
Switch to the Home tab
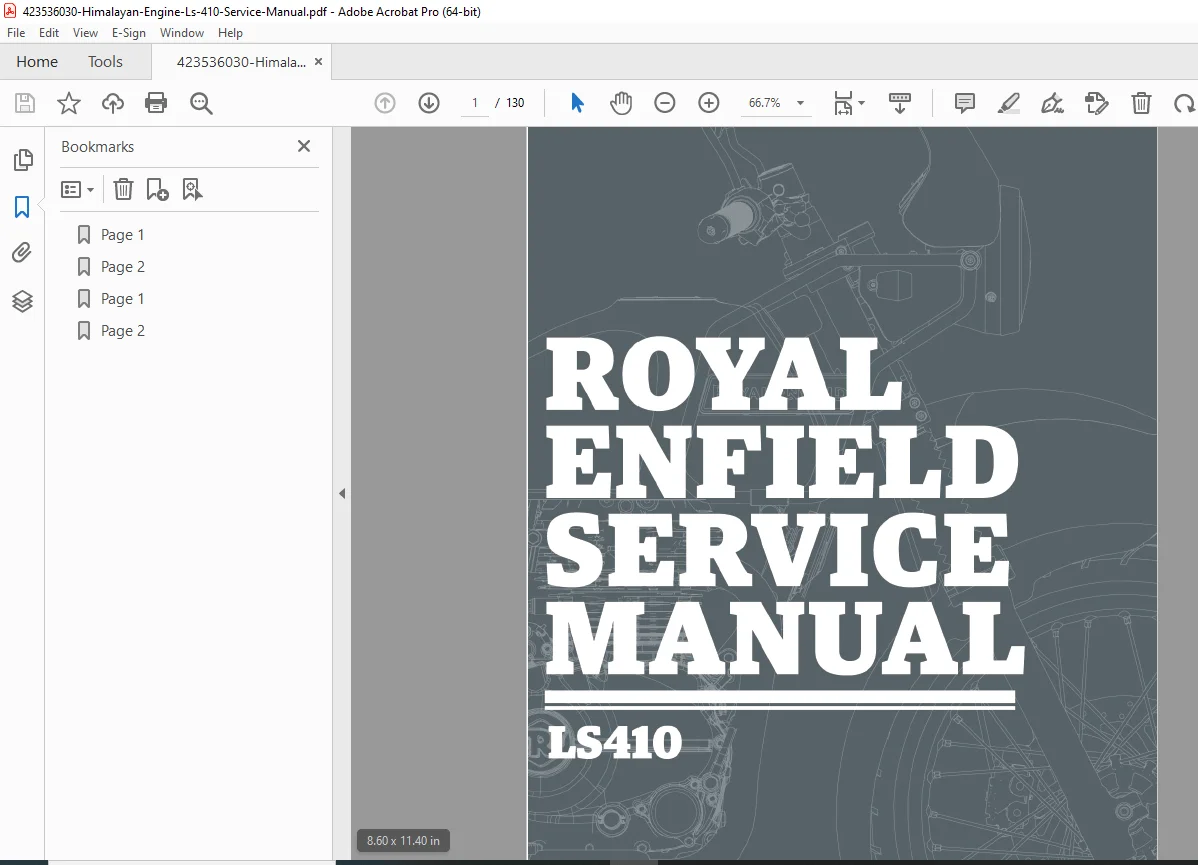[37, 62]
